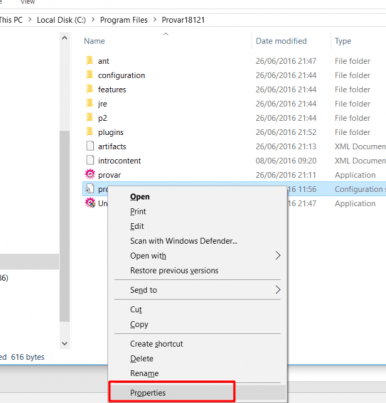Click the jre folder icon
386x403 pixels.
[90, 103]
